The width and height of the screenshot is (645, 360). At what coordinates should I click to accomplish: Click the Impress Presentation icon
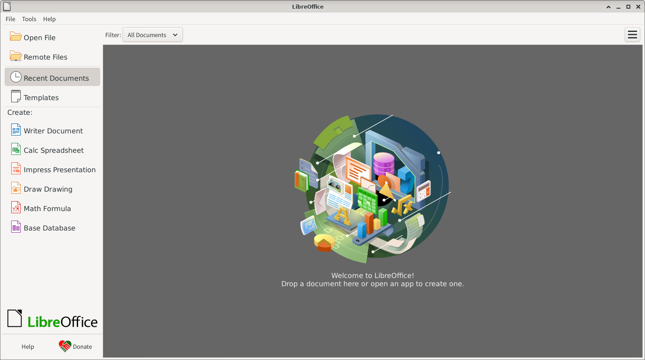[16, 169]
